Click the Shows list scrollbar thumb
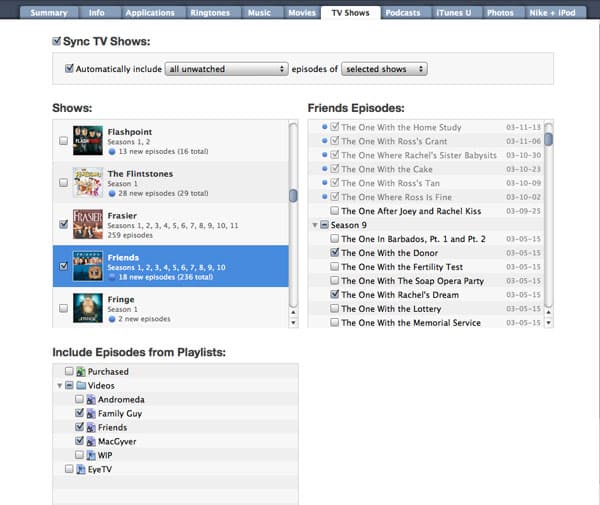Viewport: 600px width, 505px height. (293, 195)
